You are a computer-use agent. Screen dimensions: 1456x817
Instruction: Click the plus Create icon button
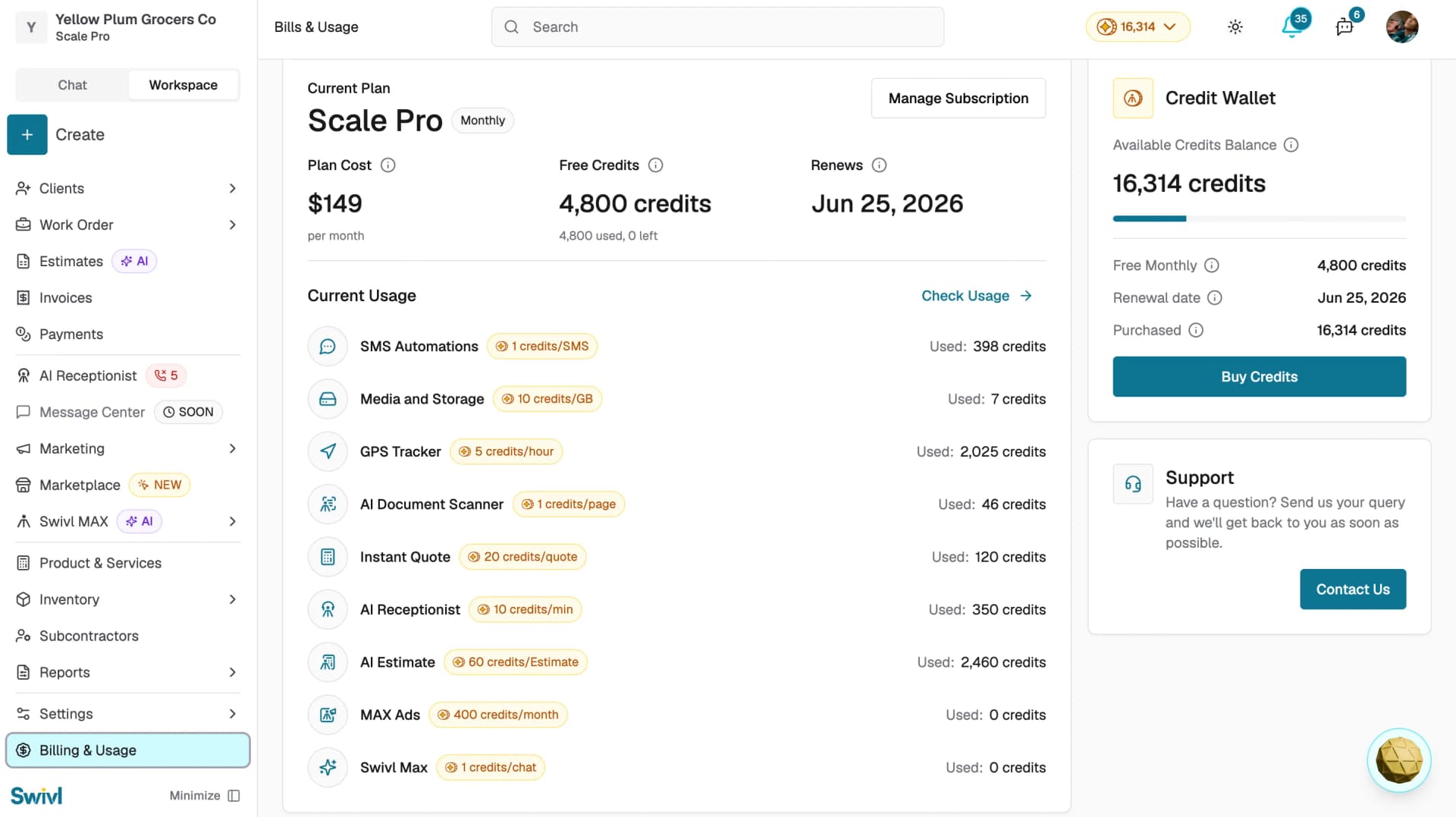tap(27, 135)
